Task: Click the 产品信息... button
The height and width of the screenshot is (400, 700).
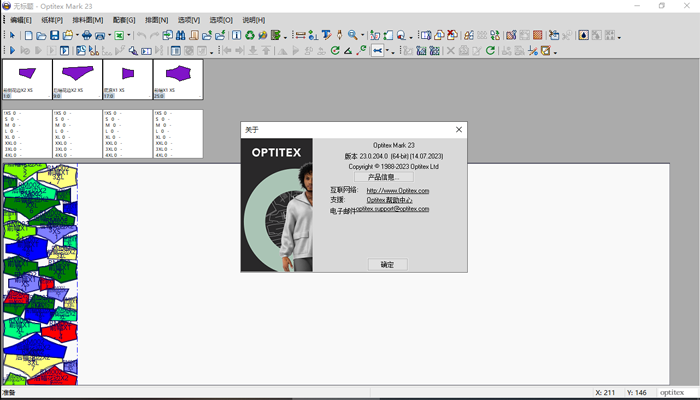Action: click(x=384, y=177)
